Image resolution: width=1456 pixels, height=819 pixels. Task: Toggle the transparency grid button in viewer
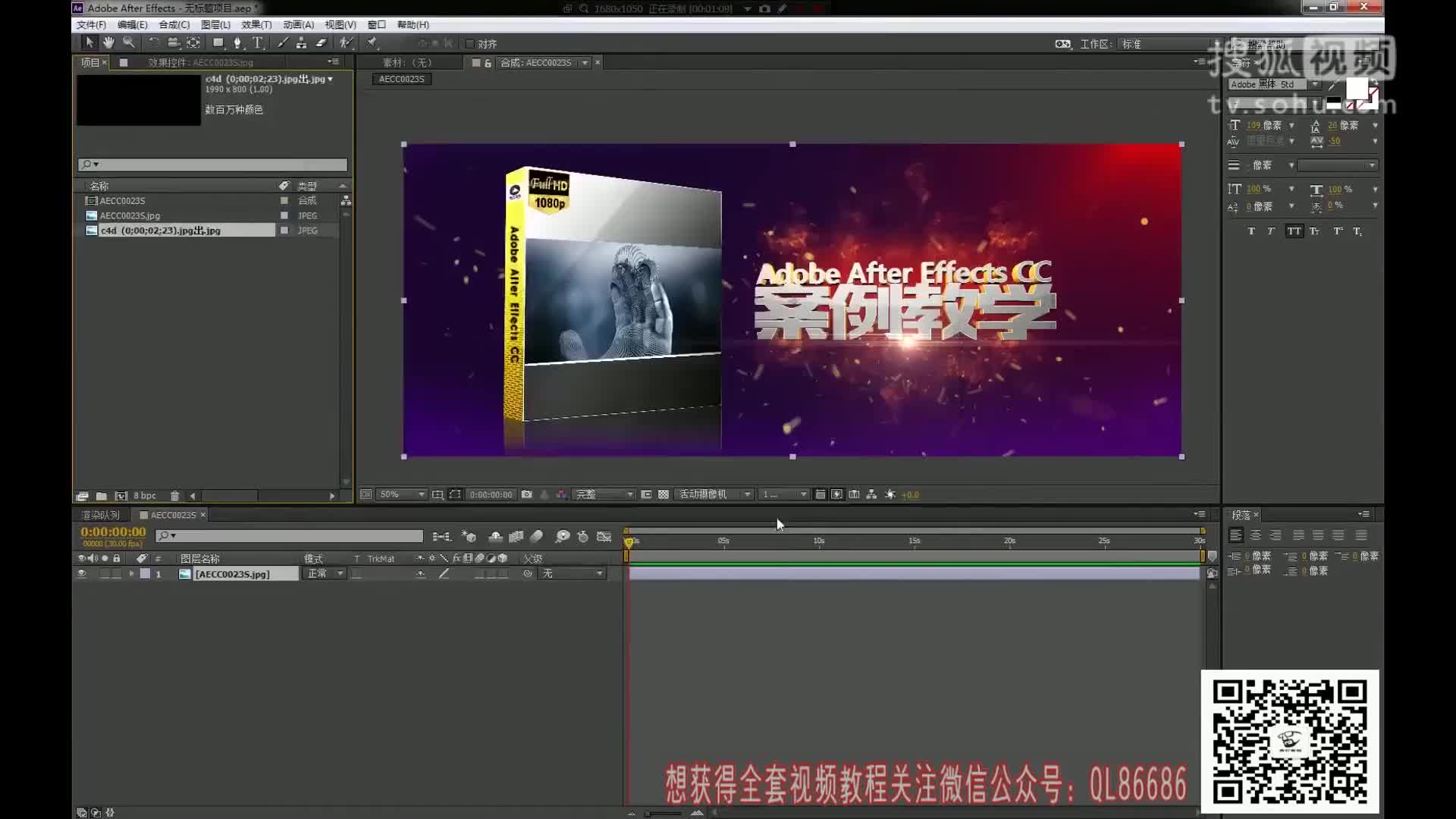click(664, 494)
